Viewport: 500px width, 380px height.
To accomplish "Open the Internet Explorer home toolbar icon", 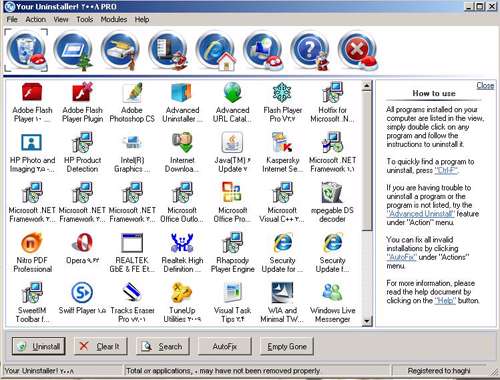I will click(216, 50).
